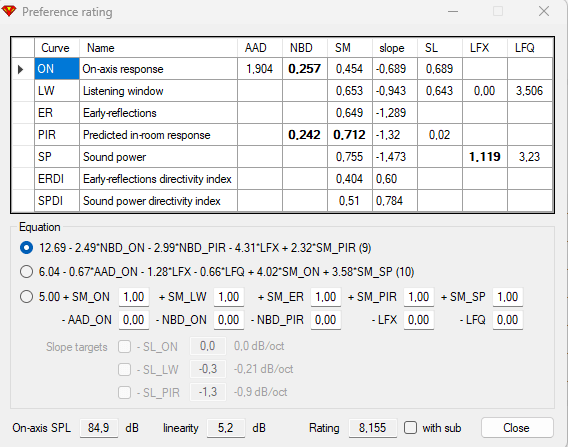Click the bold NBD value 0,242
Screen dimensions: 568x447
[305, 135]
